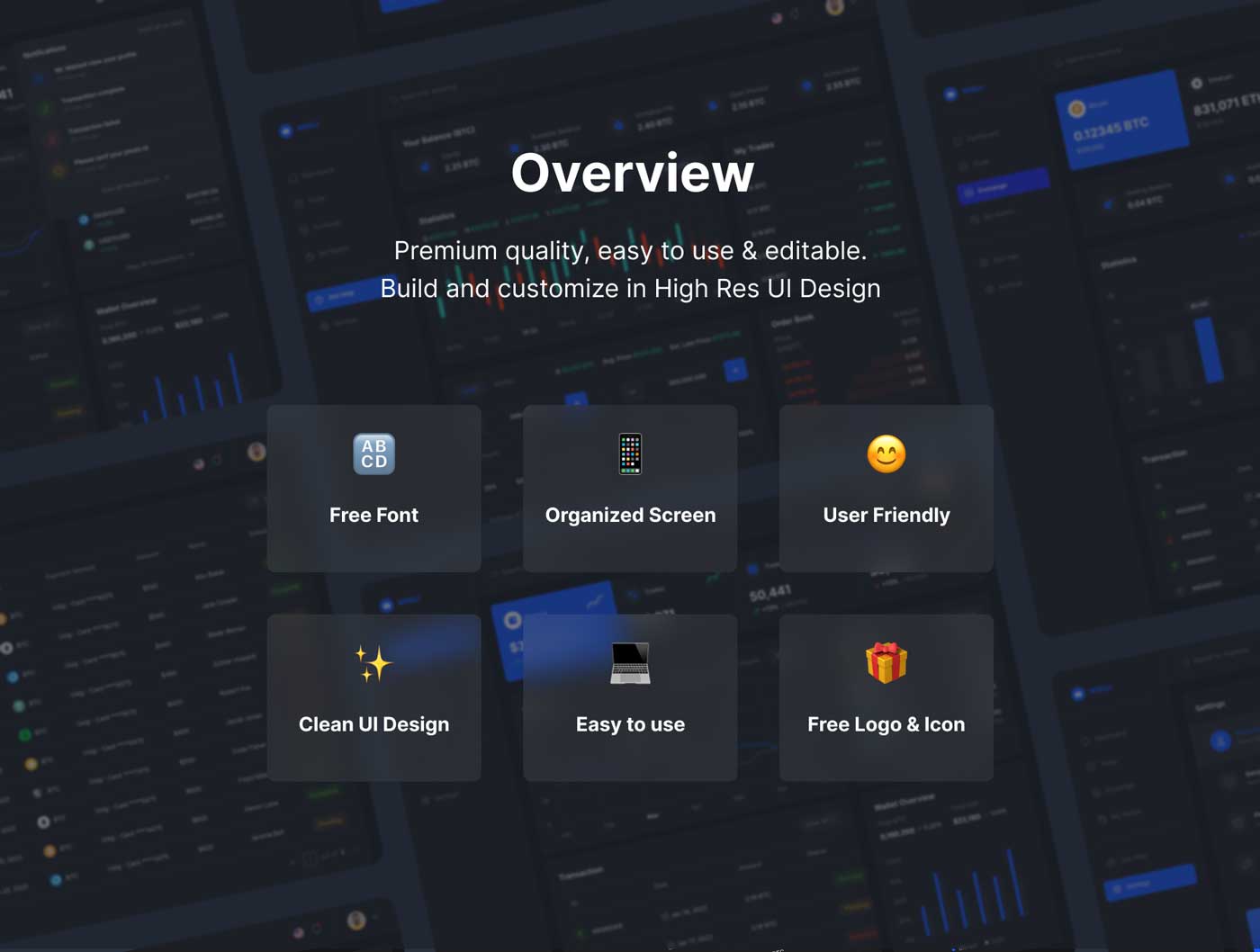Select the Clean UI Design label
Screen dimensions: 1260x952
pyautogui.click(x=373, y=725)
